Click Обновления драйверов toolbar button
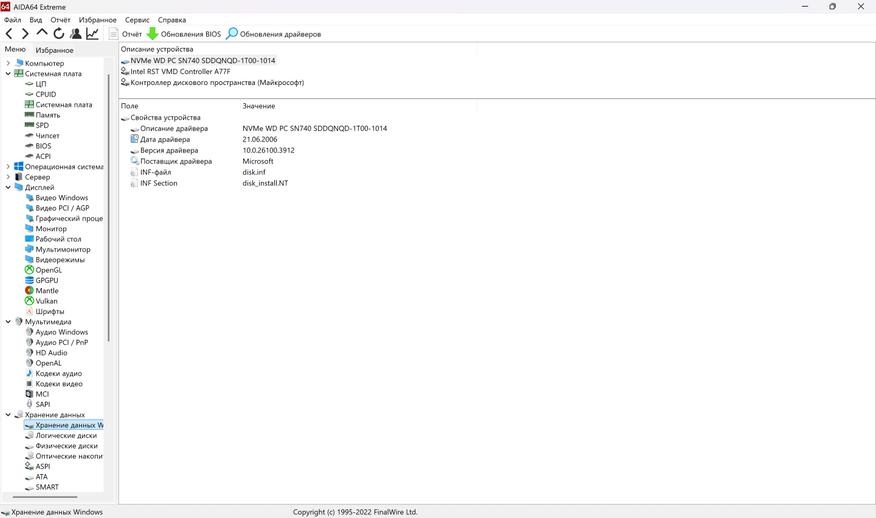 tap(273, 34)
